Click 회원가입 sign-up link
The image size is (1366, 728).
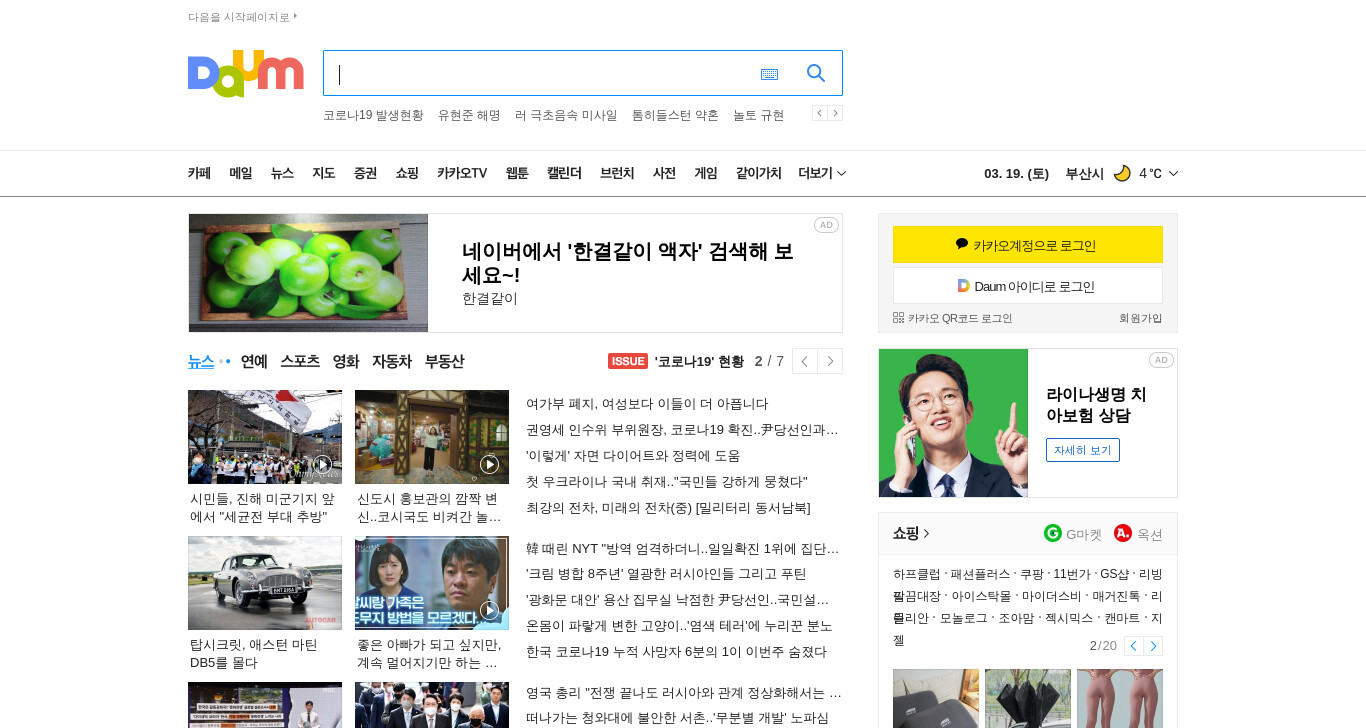pyautogui.click(x=1141, y=318)
